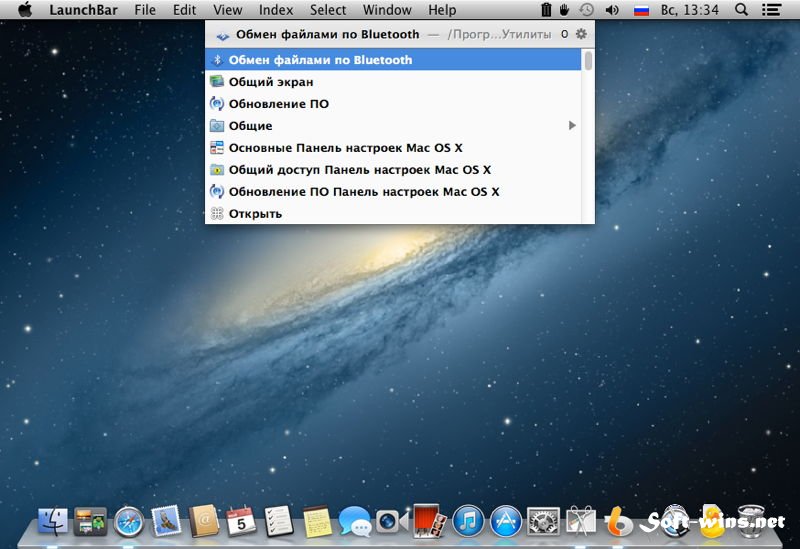Launch Safari from the Dock

click(128, 522)
